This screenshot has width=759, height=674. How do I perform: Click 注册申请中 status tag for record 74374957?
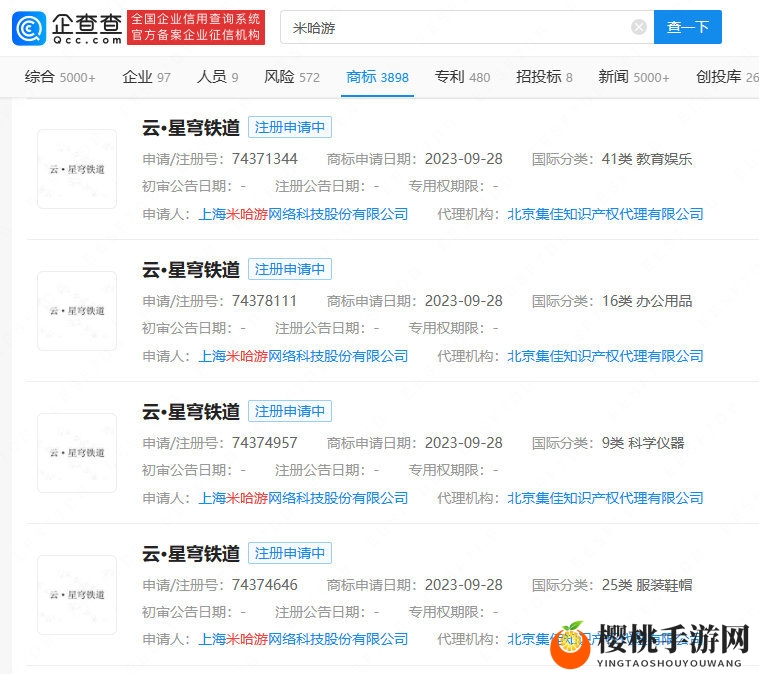click(x=290, y=411)
